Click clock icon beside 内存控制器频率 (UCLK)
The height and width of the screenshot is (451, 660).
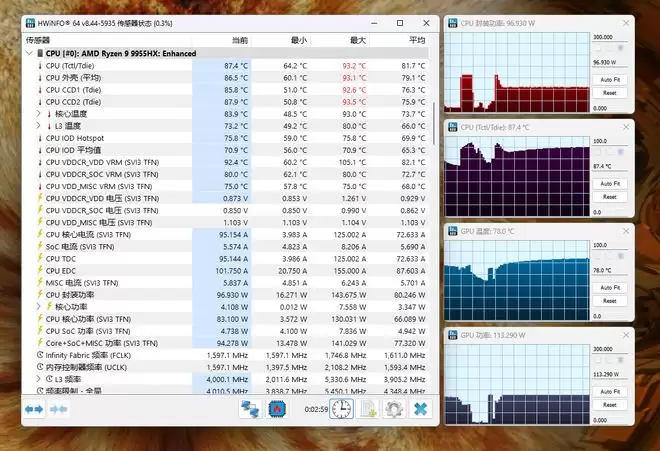40,367
